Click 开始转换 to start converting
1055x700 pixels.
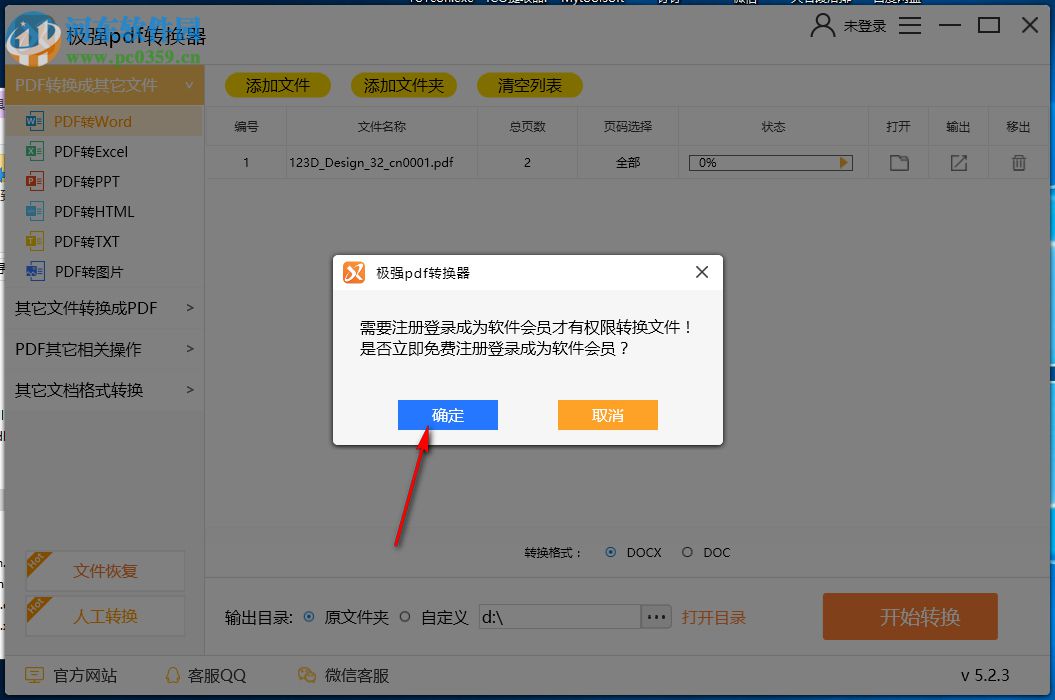click(909, 617)
